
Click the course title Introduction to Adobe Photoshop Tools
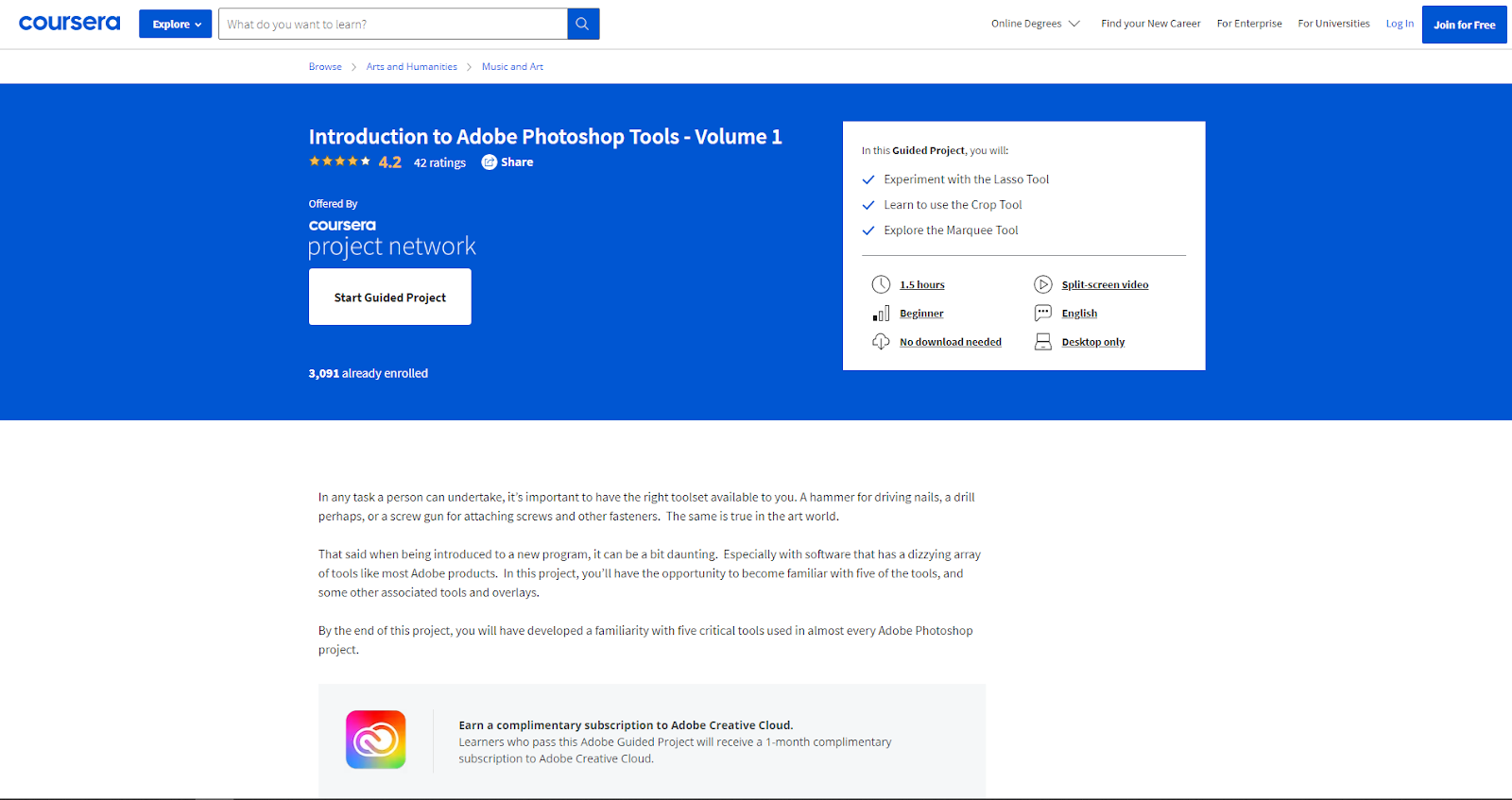point(545,137)
